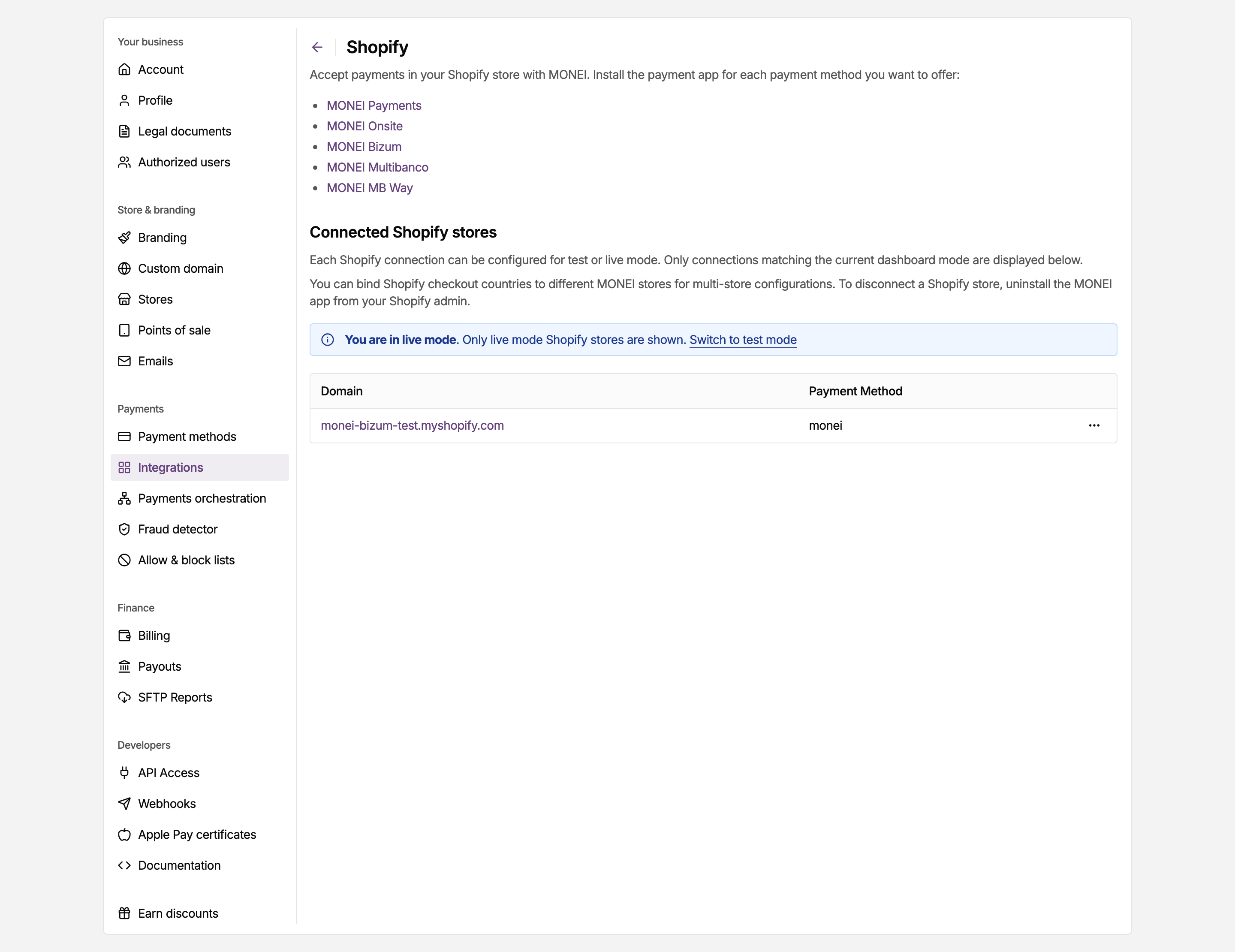1235x952 pixels.
Task: Select Payment methods in sidebar
Action: click(199, 437)
